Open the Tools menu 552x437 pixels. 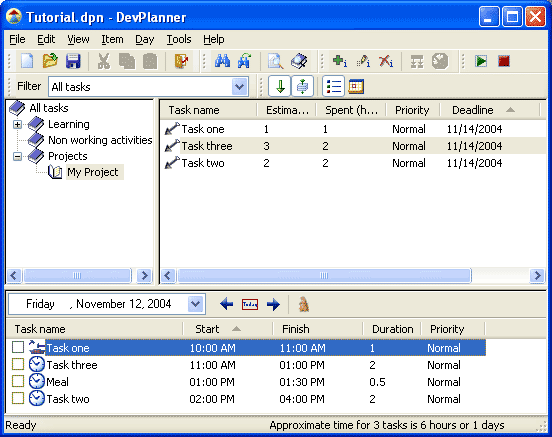pos(179,39)
